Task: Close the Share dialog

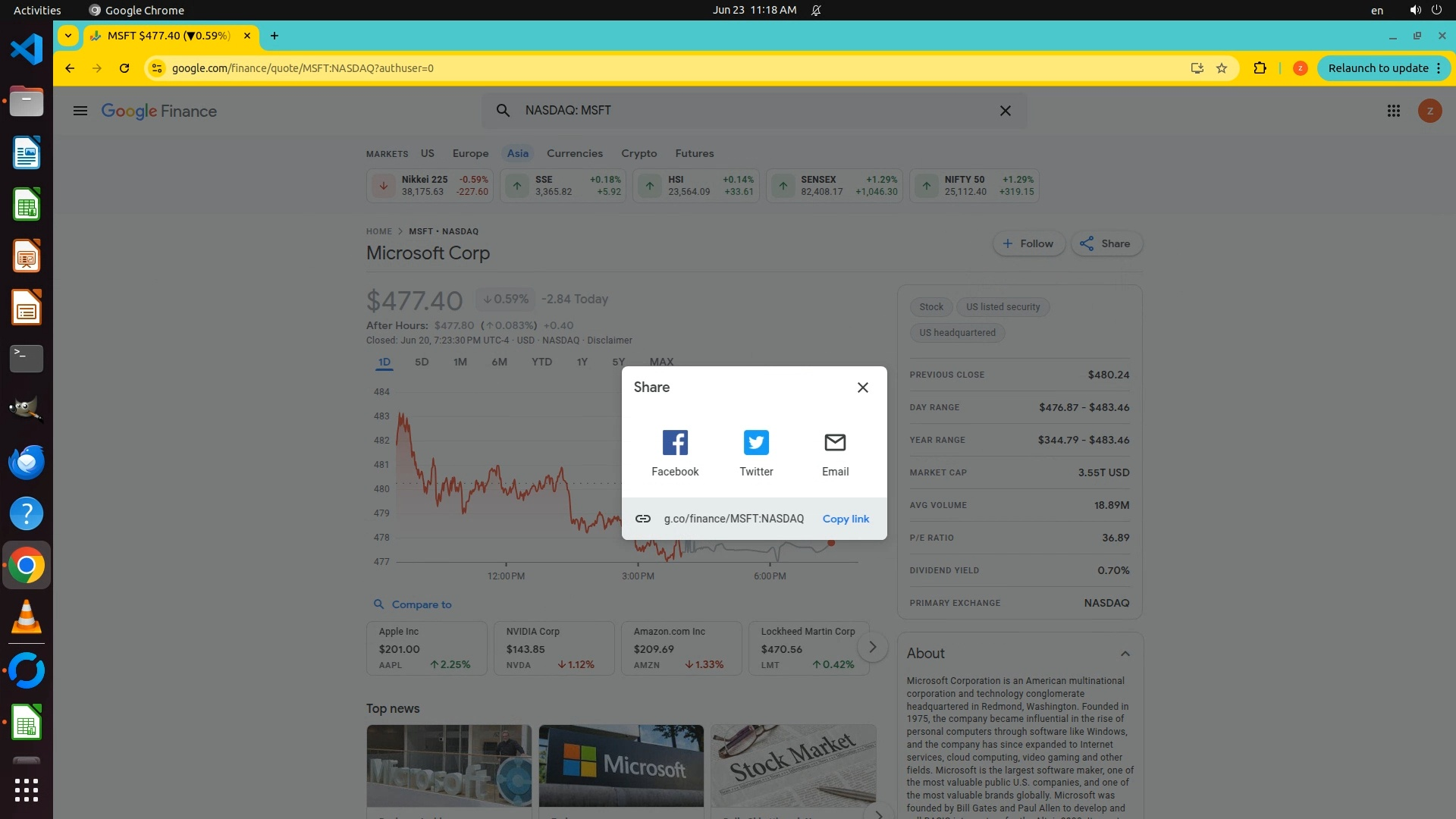Action: click(x=862, y=388)
